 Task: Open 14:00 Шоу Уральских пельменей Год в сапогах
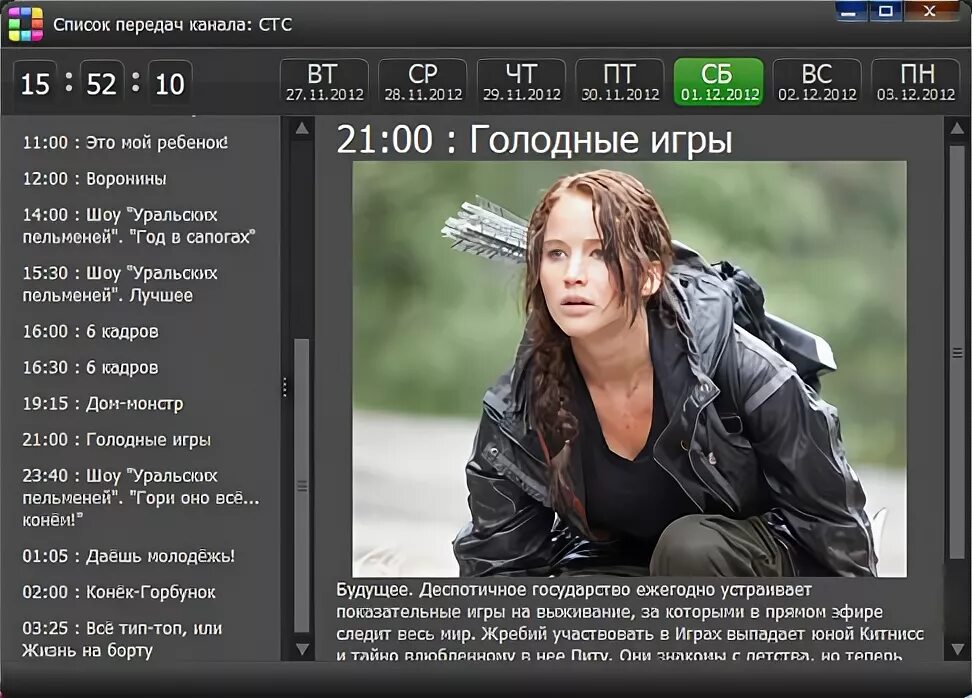coord(139,226)
